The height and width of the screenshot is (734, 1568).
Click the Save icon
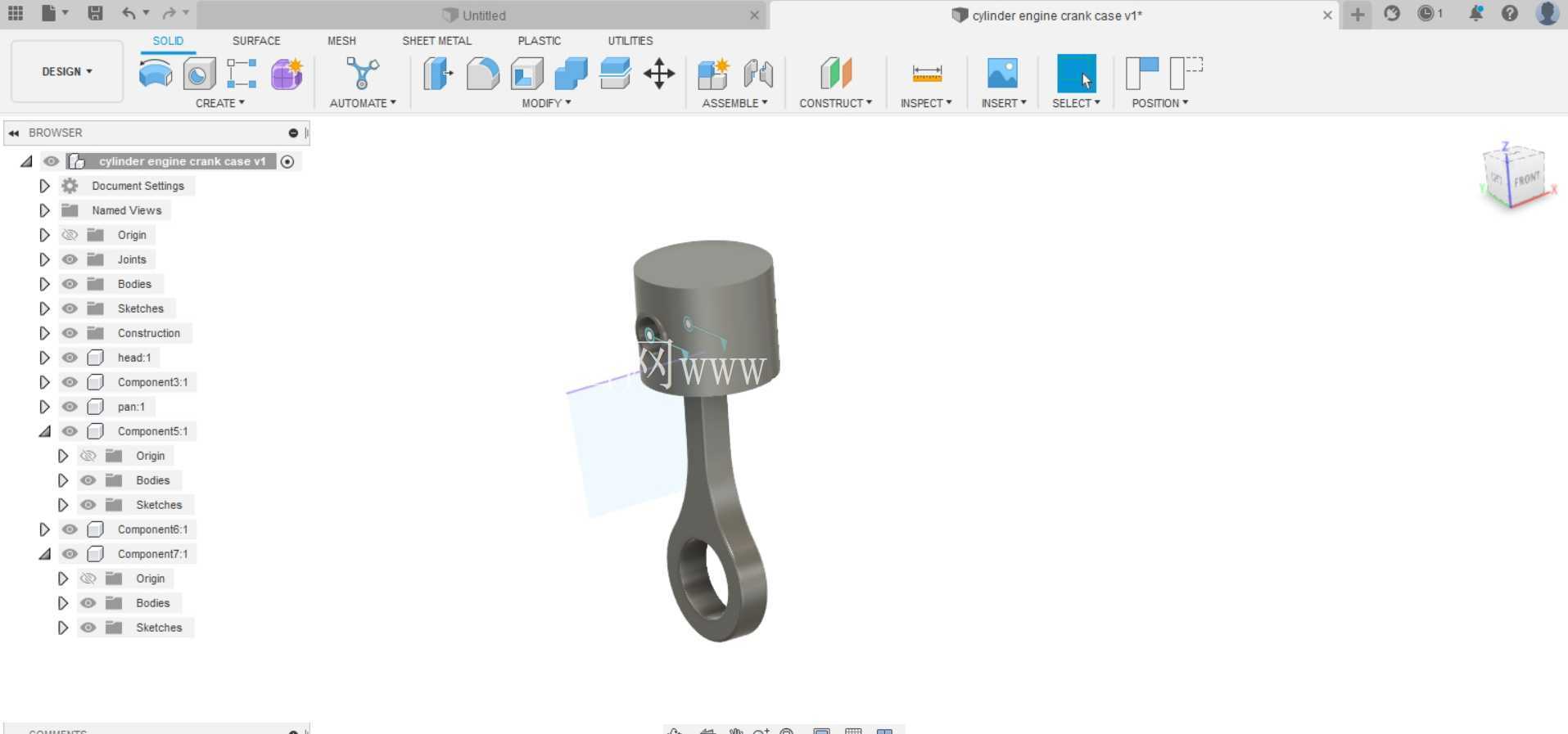[x=96, y=13]
